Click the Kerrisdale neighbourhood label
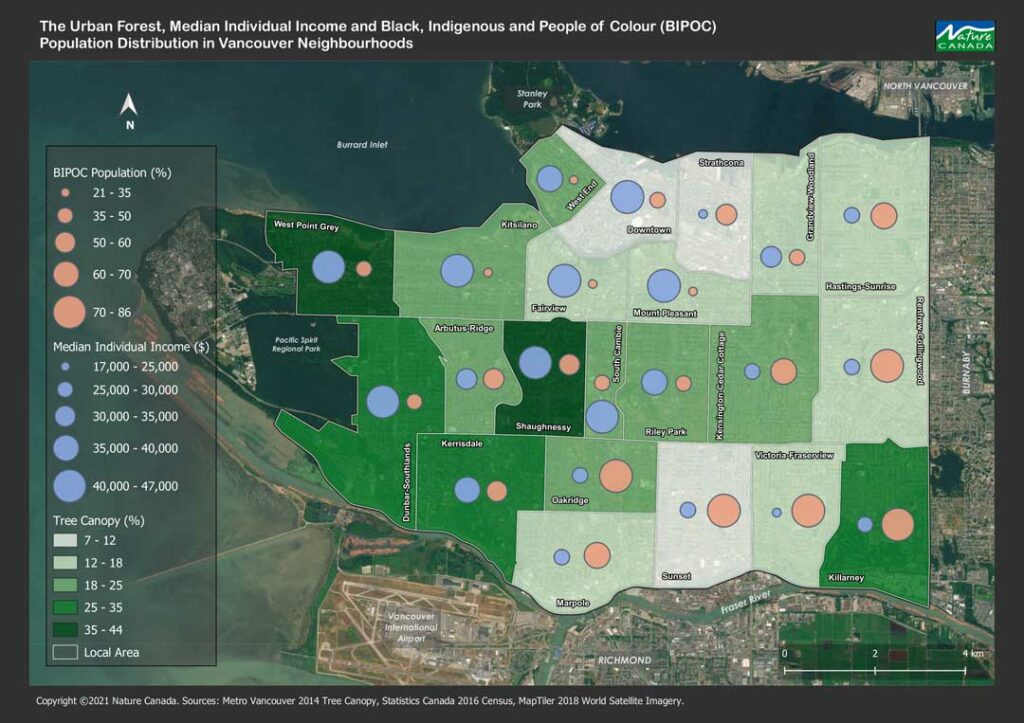The height and width of the screenshot is (723, 1024). [462, 443]
